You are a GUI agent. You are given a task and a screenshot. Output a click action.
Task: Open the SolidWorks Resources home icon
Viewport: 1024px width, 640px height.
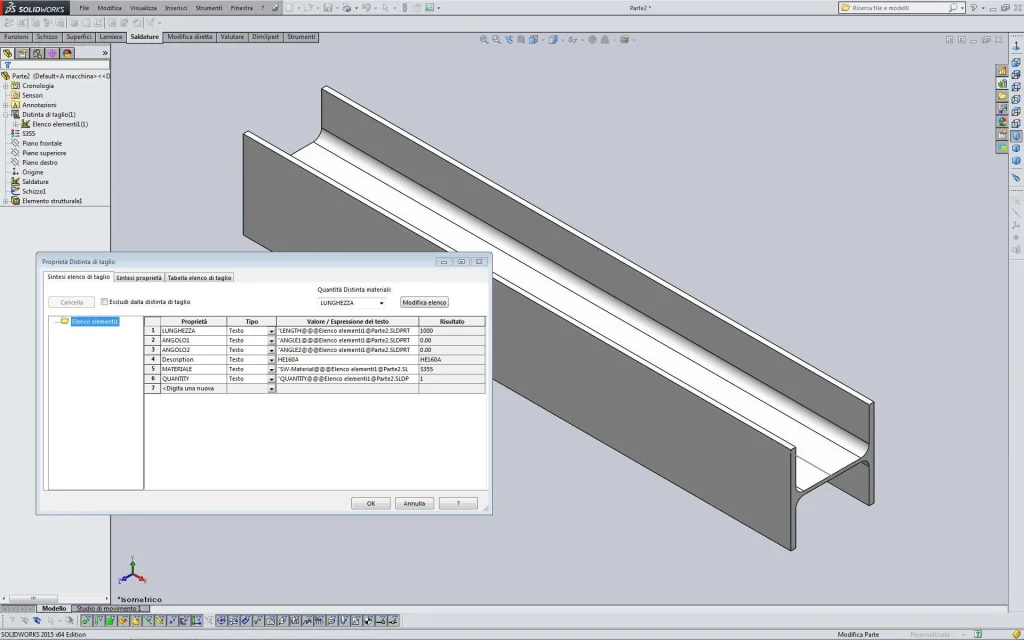coord(1002,71)
